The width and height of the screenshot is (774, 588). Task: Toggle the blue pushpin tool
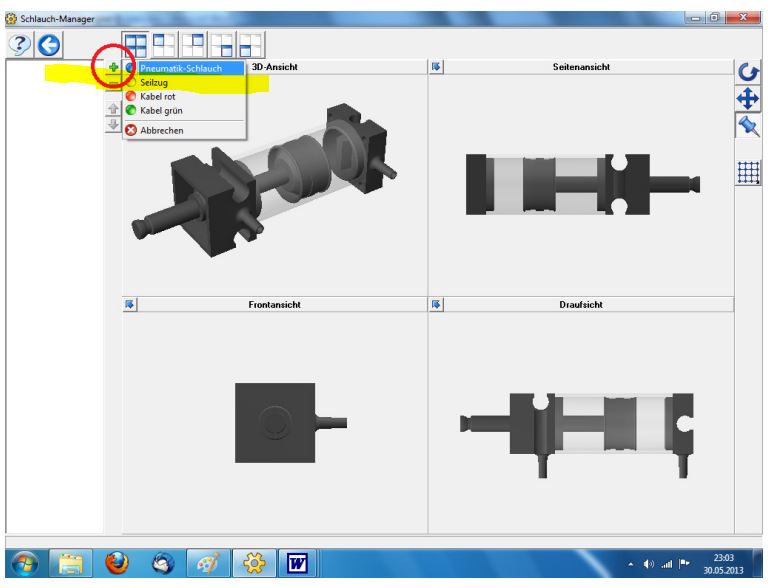click(x=745, y=124)
